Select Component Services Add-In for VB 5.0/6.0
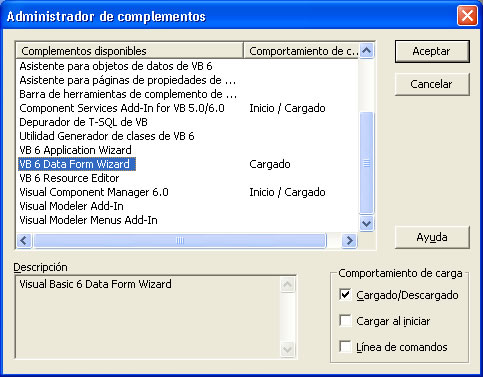The image size is (483, 377). coord(122,108)
